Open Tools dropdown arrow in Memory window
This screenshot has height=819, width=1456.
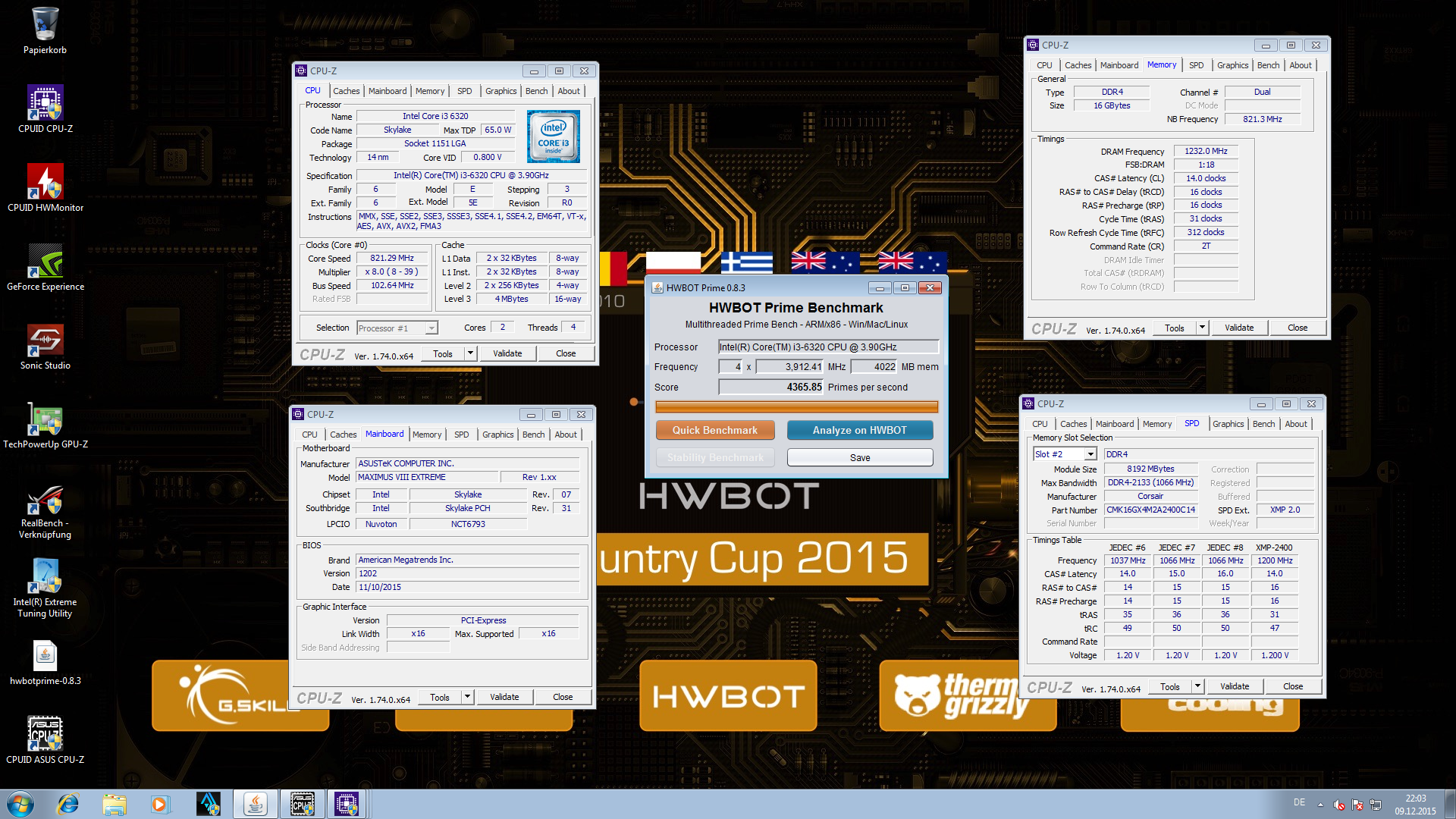(1202, 328)
